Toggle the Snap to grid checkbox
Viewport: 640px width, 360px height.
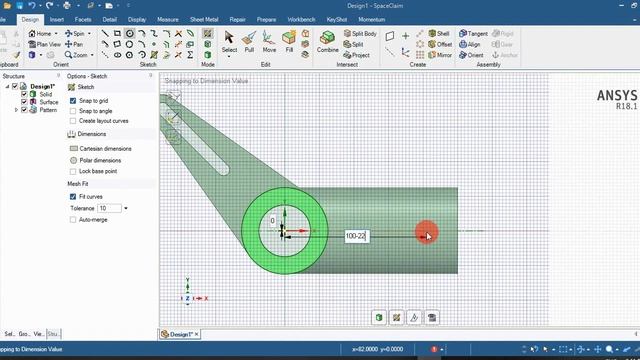click(73, 100)
